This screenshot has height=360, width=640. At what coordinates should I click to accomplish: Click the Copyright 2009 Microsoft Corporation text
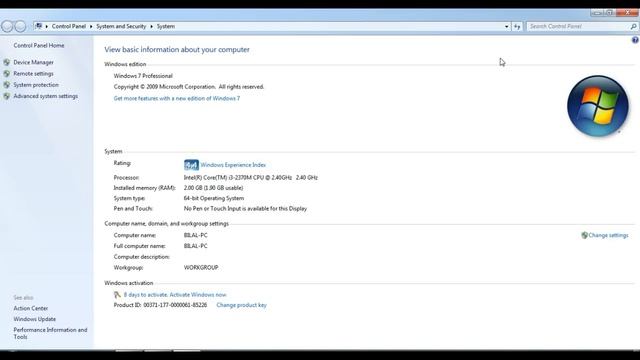click(x=189, y=87)
